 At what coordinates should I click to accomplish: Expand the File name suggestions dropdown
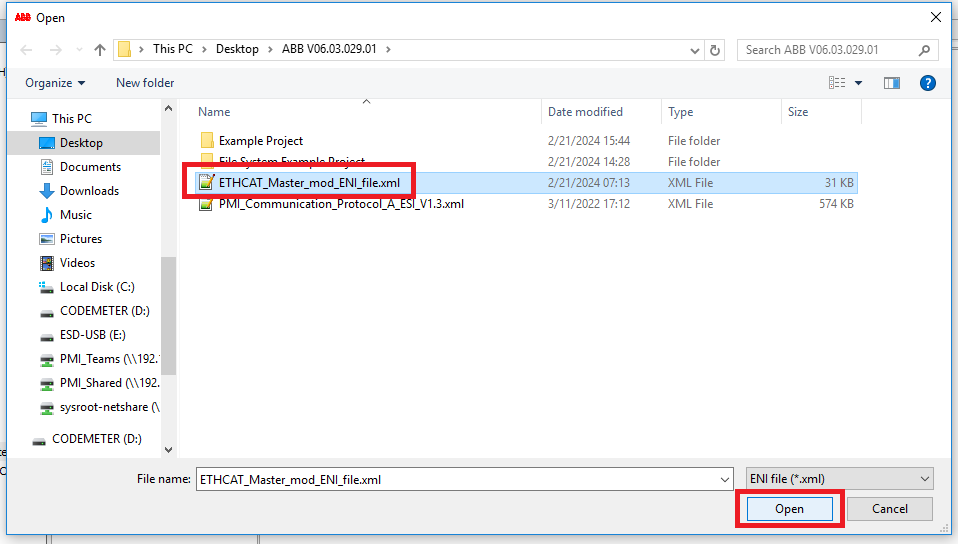coord(725,479)
